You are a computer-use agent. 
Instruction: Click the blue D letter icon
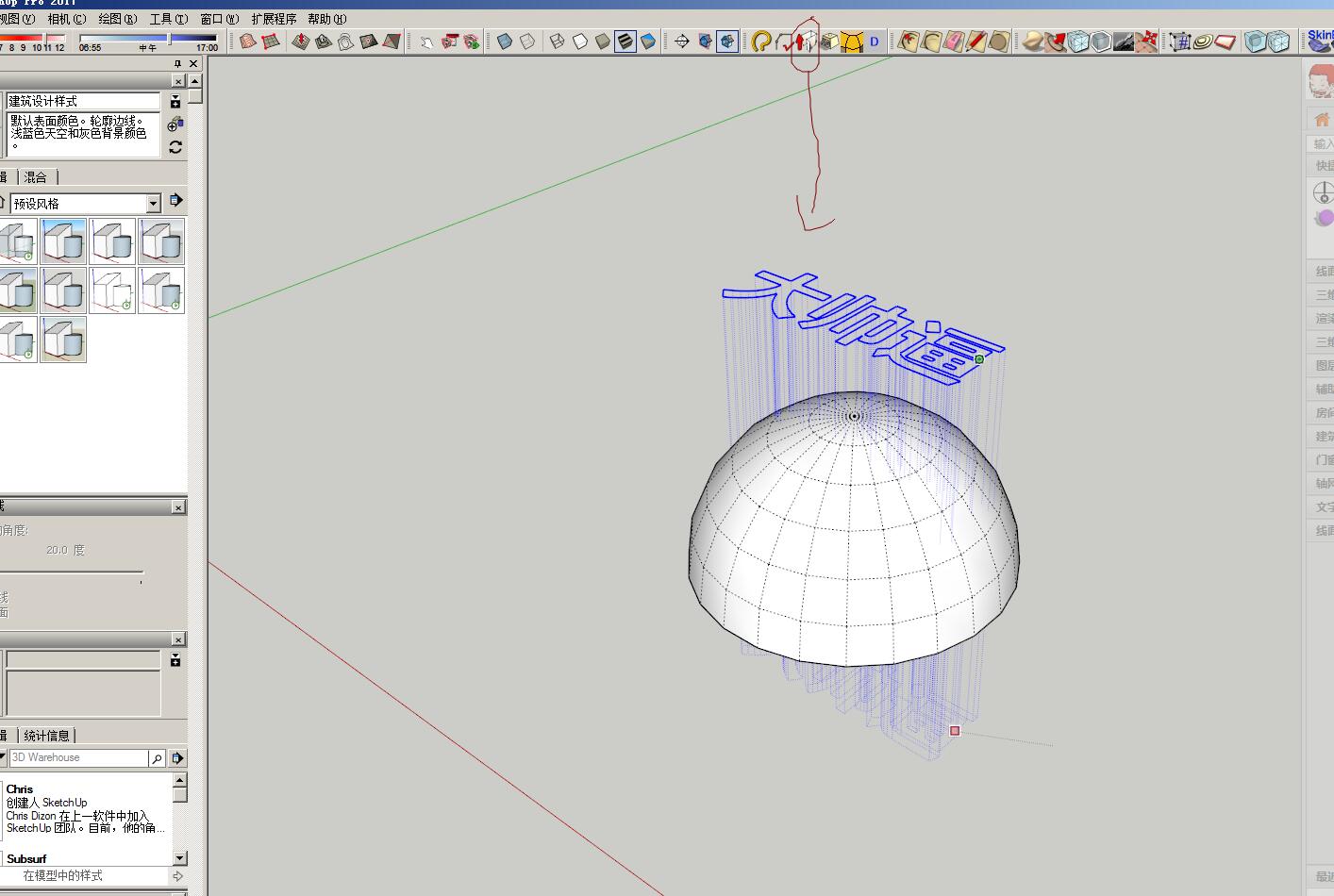(x=875, y=41)
